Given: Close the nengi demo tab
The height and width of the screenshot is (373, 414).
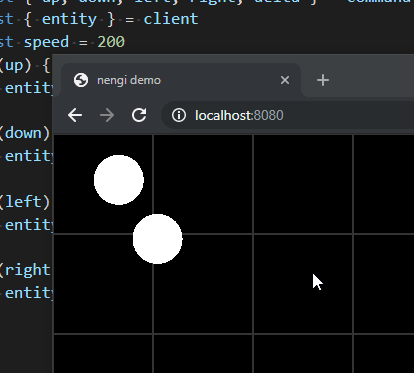Looking at the screenshot, I should (285, 80).
